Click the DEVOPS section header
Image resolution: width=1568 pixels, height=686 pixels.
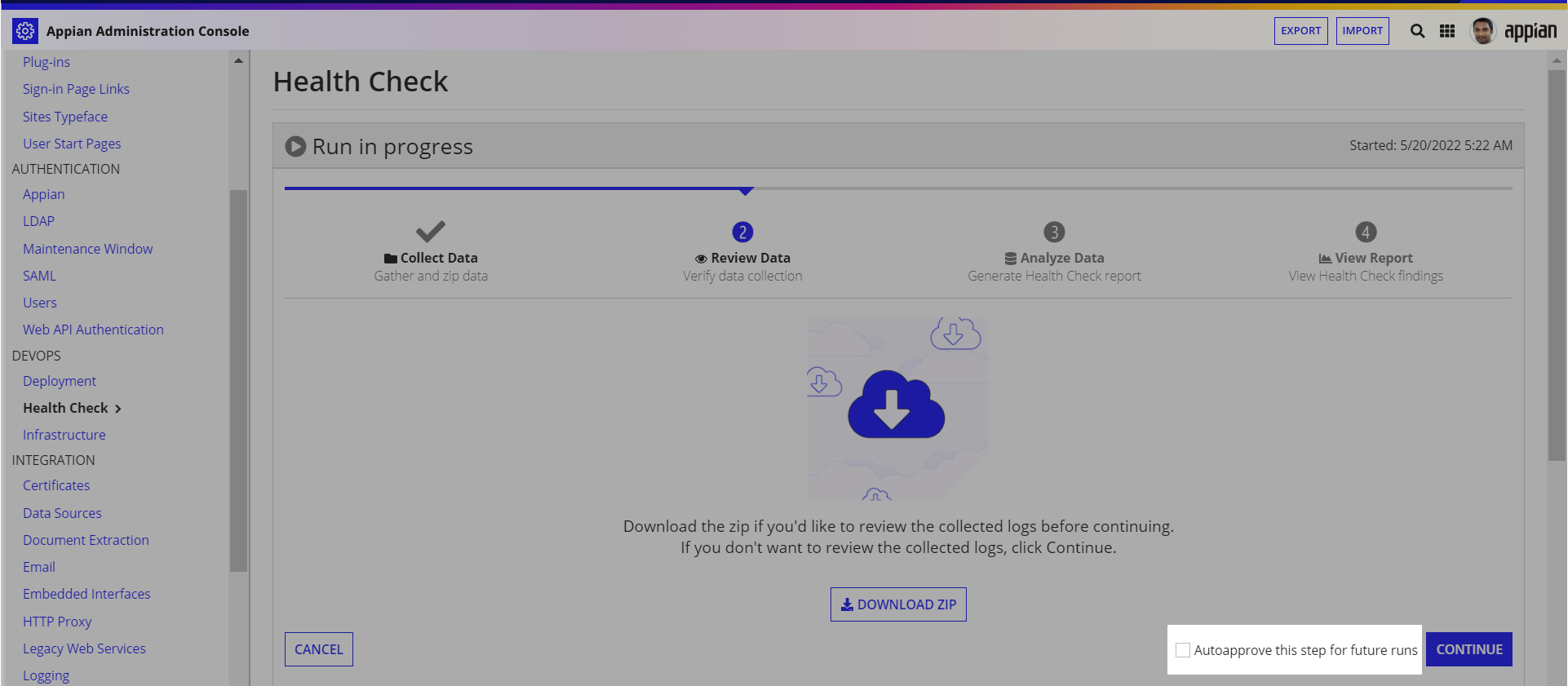37,356
